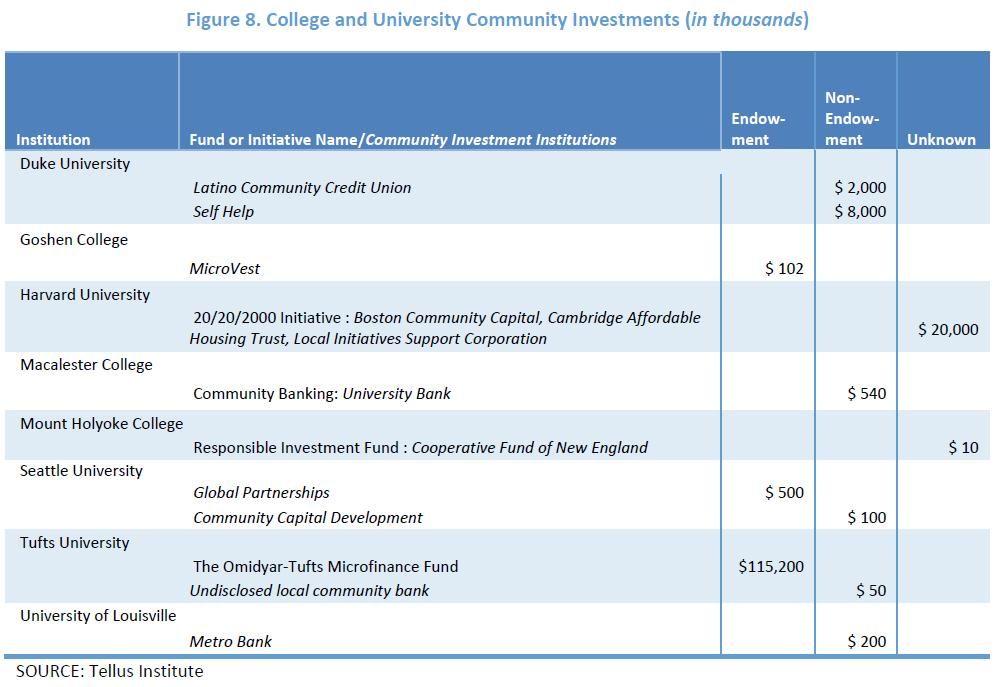Click Undisclosed local community bank entry
The width and height of the screenshot is (998, 687).
(309, 591)
